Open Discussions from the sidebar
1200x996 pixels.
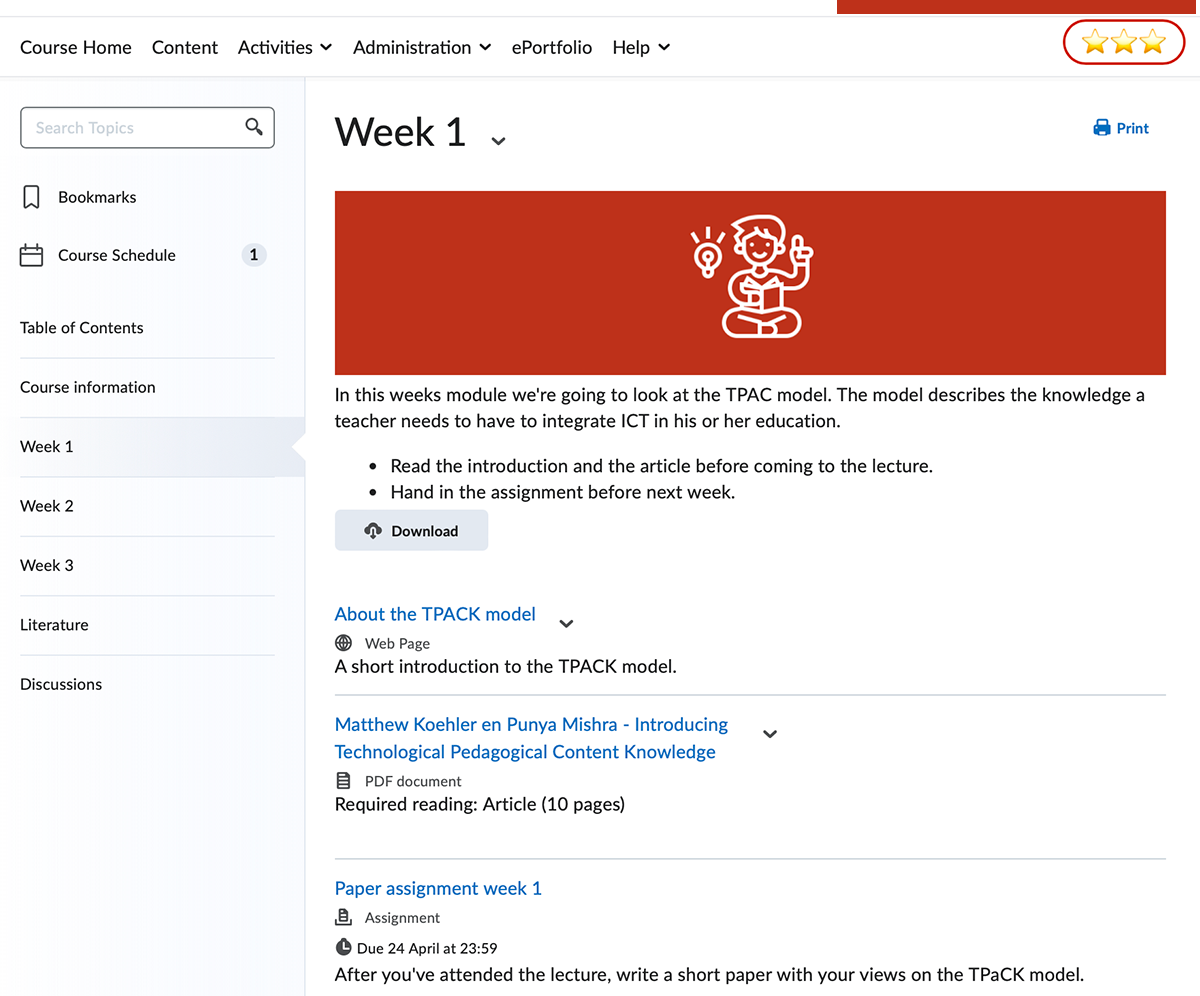click(61, 684)
